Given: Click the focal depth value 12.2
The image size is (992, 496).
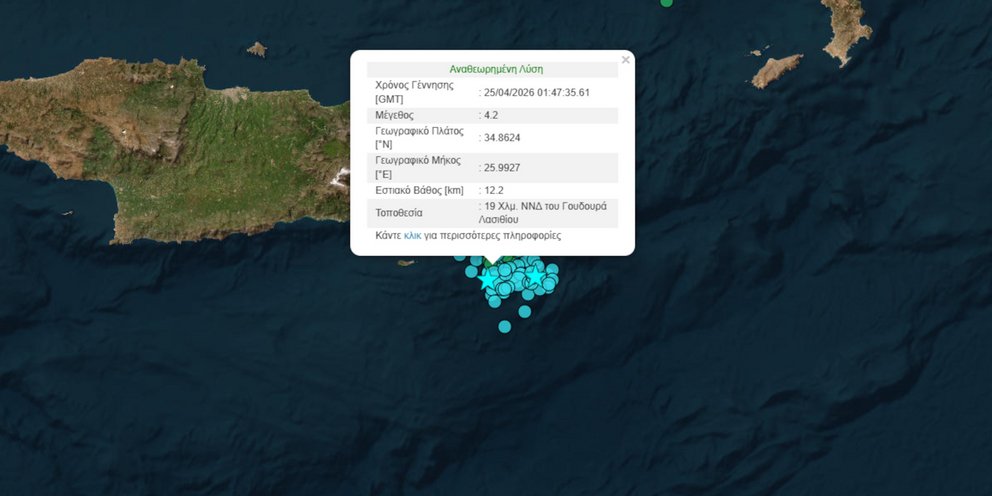Looking at the screenshot, I should click(492, 190).
